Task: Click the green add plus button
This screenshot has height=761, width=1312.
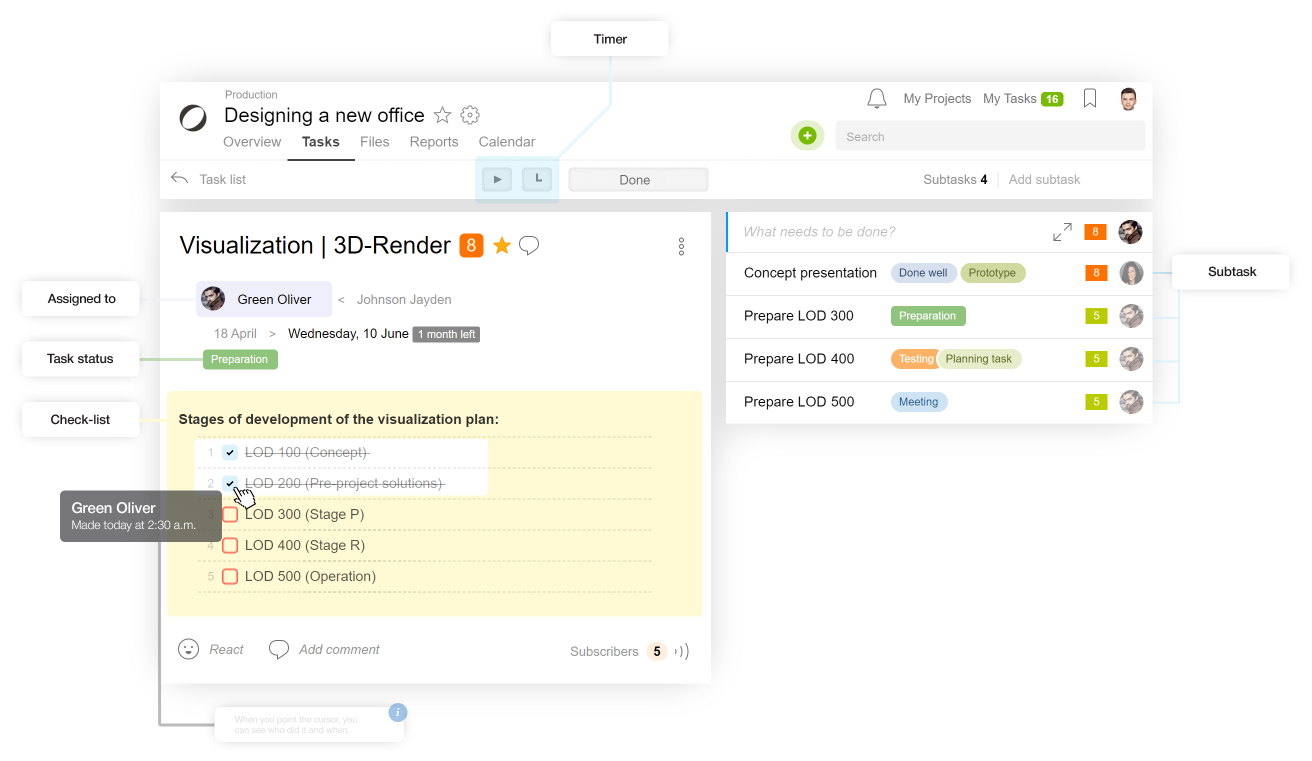Action: click(x=808, y=136)
